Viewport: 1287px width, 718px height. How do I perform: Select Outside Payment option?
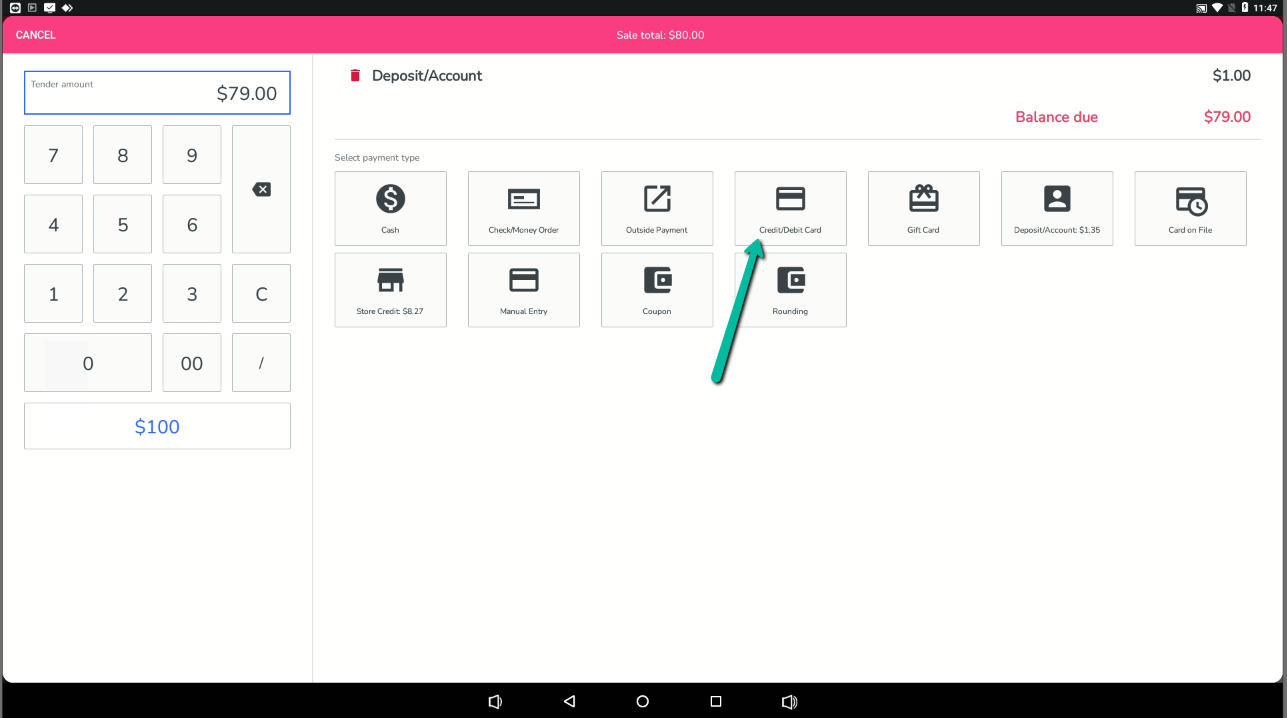(x=656, y=208)
